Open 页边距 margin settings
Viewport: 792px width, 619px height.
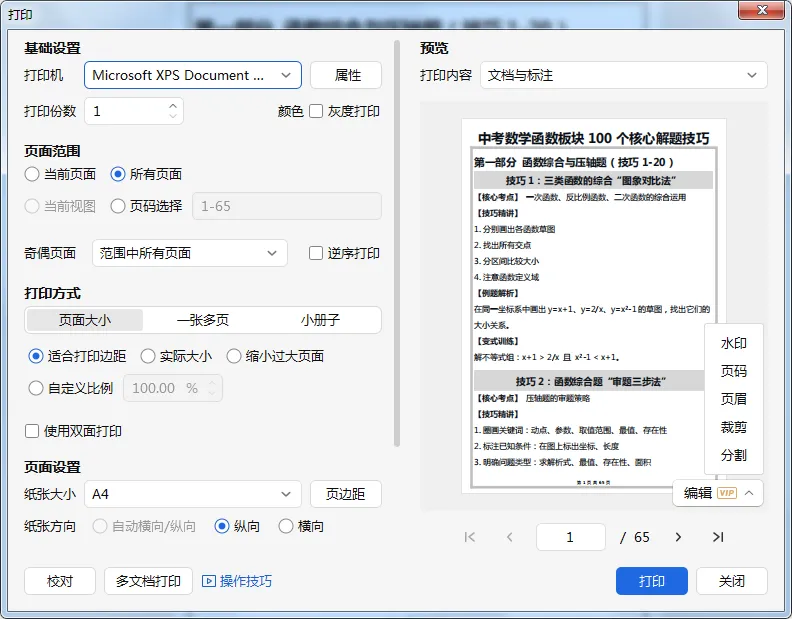[346, 494]
